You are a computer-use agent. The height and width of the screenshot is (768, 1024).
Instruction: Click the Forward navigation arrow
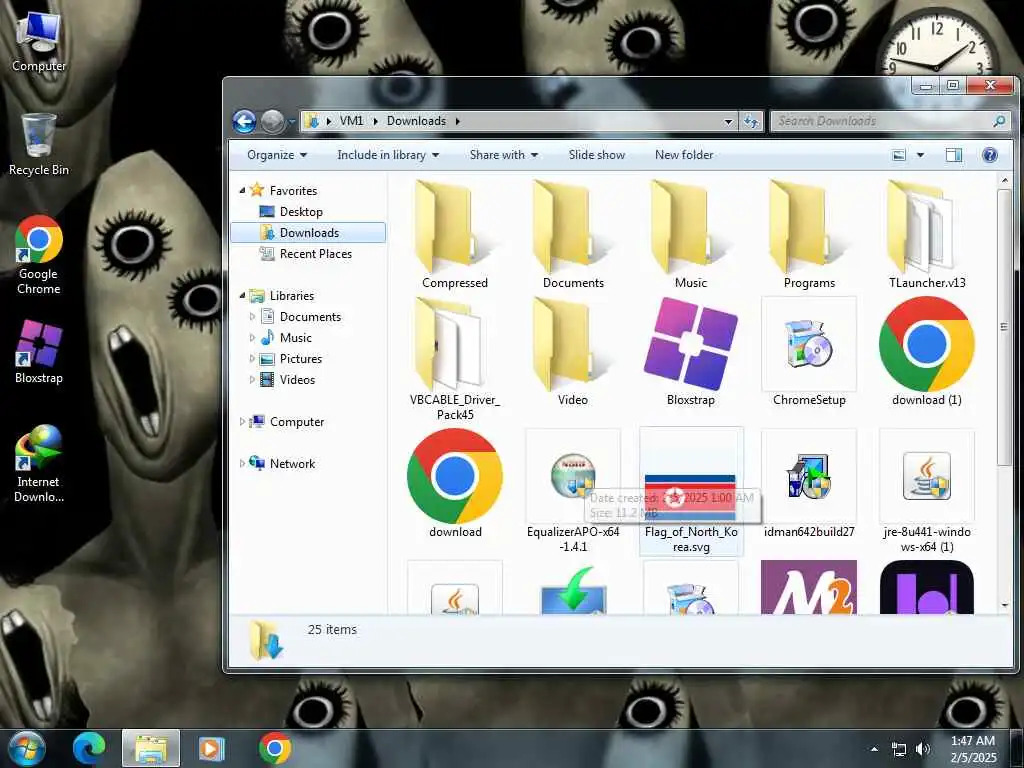point(272,121)
